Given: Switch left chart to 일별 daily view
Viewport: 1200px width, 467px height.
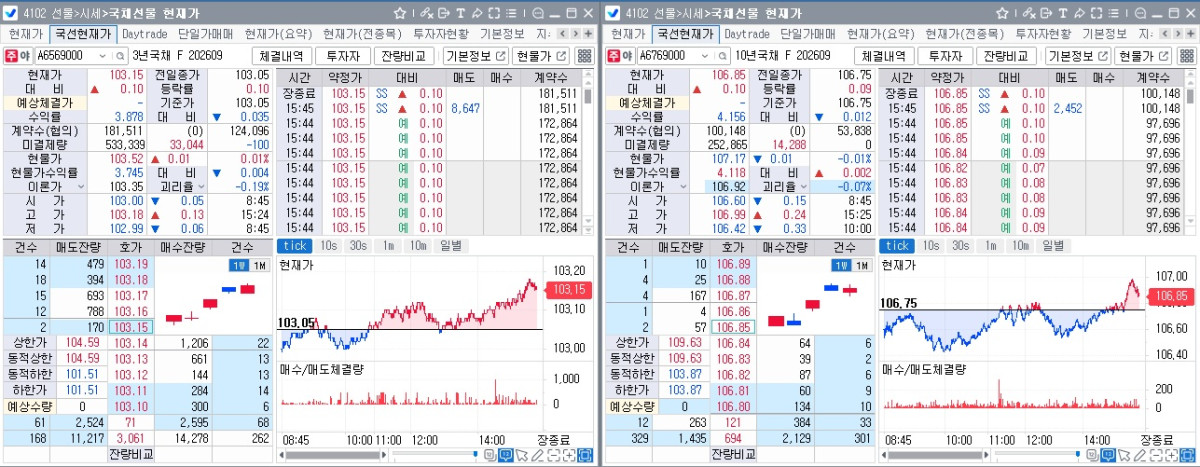Looking at the screenshot, I should (x=450, y=245).
